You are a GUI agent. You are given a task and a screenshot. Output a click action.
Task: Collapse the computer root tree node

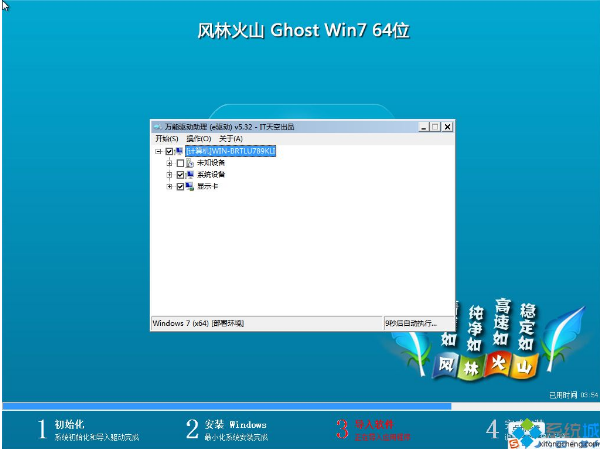pos(158,152)
